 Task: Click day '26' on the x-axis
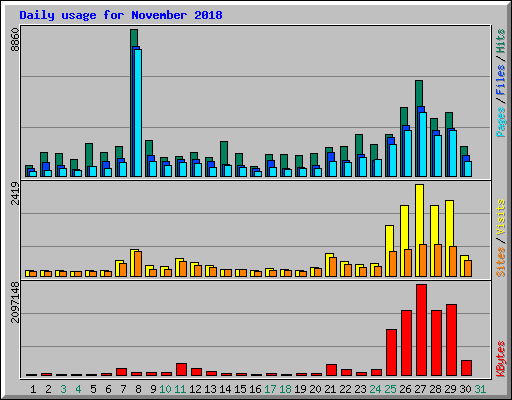[x=405, y=389]
